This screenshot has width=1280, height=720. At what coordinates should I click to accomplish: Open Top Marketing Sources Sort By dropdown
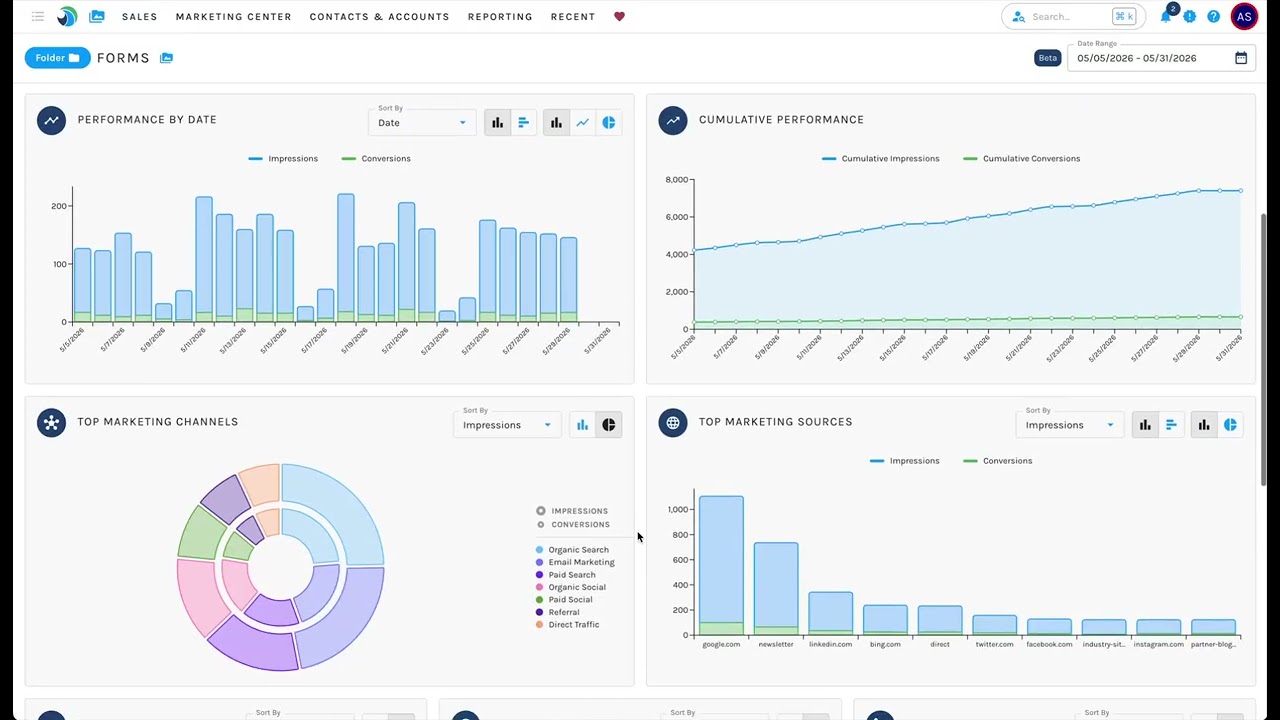(1068, 425)
